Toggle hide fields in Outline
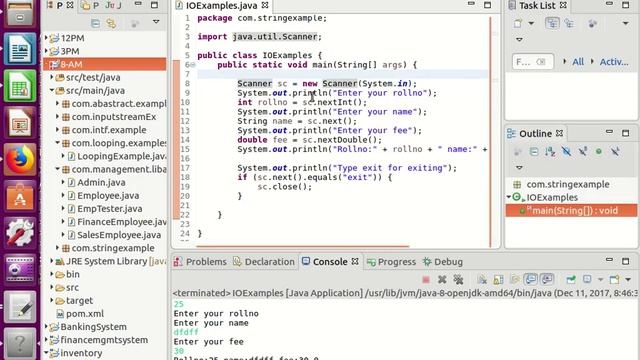This screenshot has width=640, height=360. (566, 152)
